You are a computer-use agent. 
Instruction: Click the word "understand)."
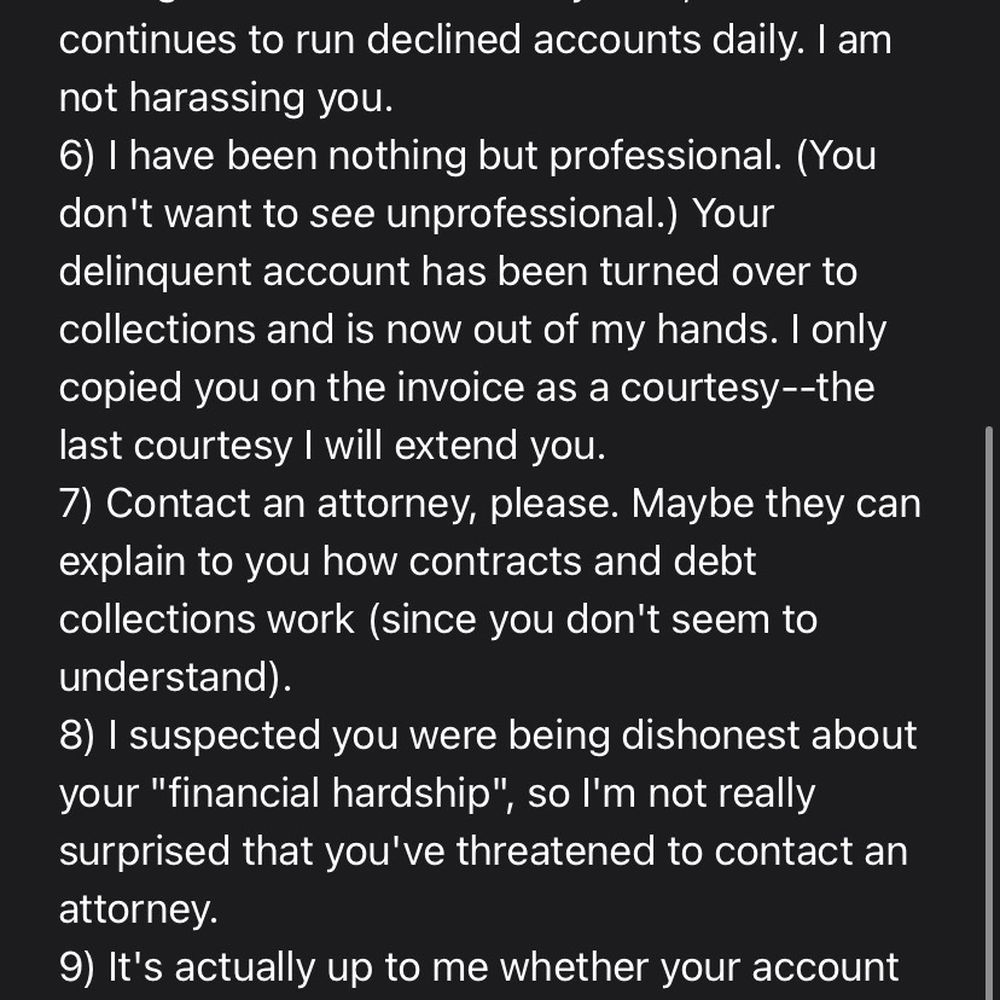pyautogui.click(x=175, y=677)
